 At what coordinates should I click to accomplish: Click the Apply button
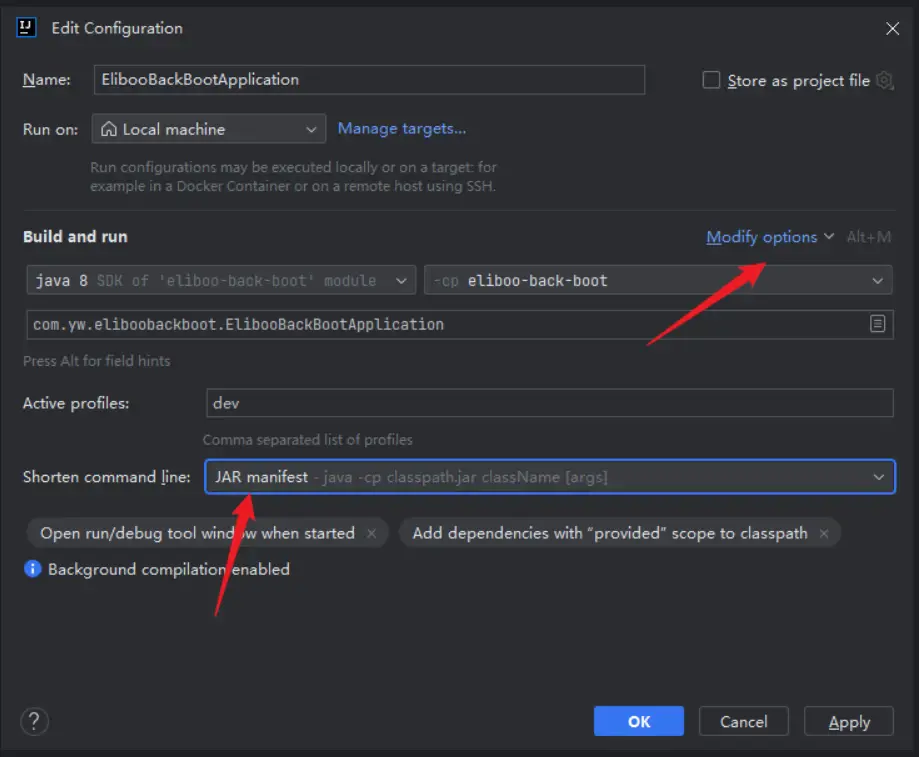849,721
